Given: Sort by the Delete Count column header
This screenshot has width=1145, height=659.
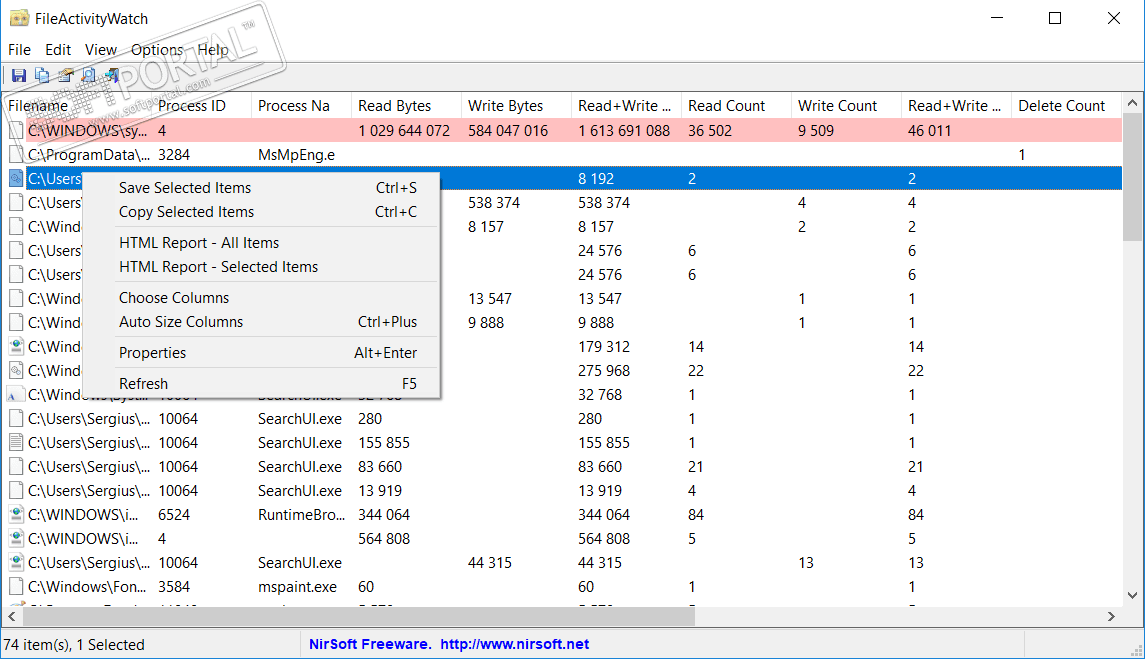Looking at the screenshot, I should point(1066,106).
